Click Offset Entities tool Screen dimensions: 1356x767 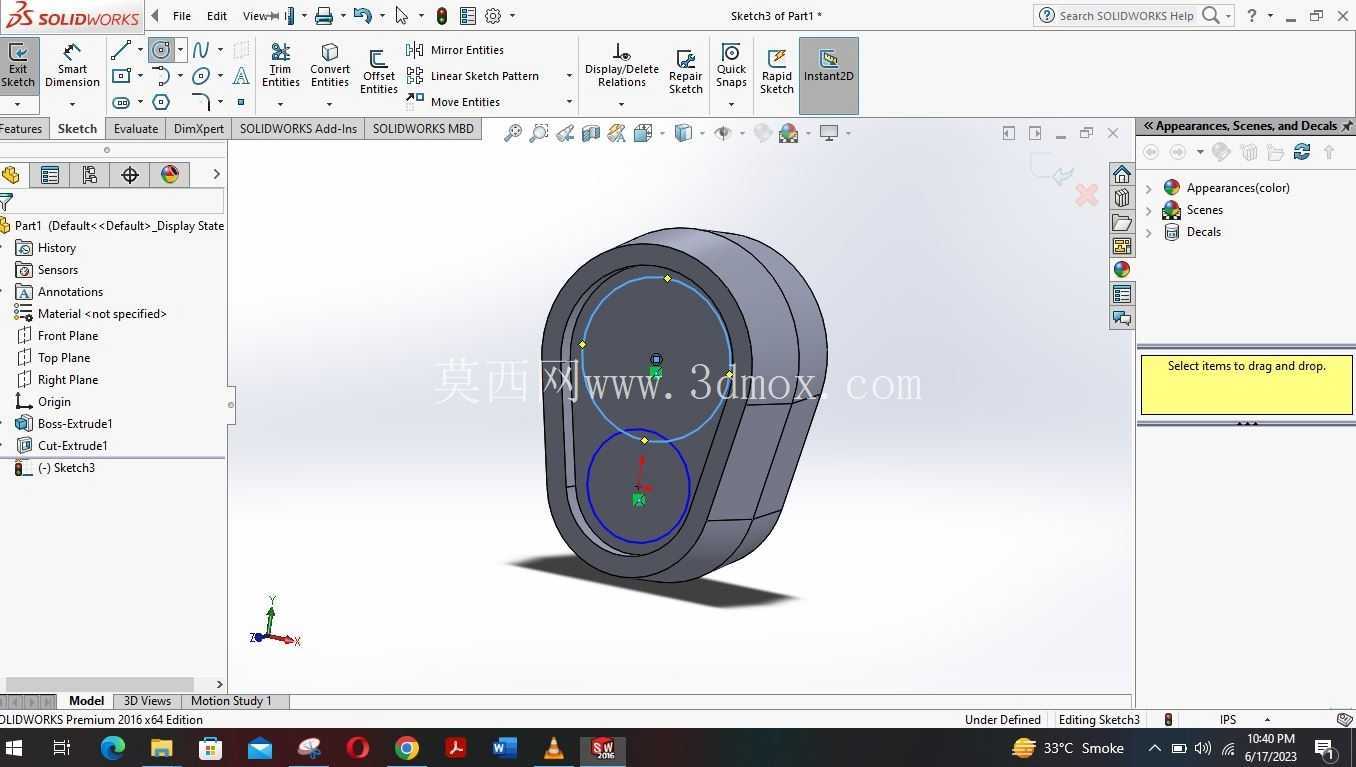(x=379, y=72)
